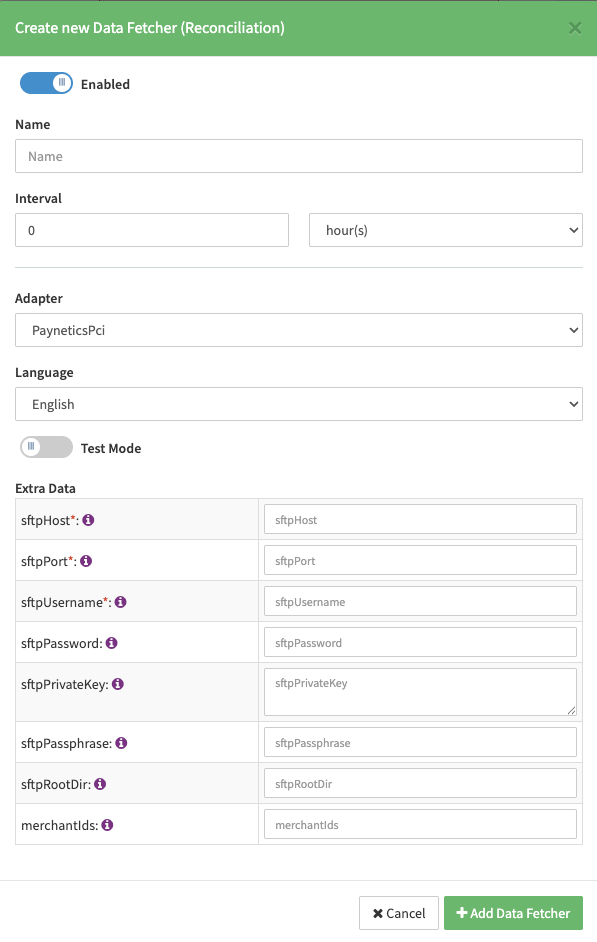The width and height of the screenshot is (597, 942).
Task: Click the Interval label
Action: pos(38,198)
